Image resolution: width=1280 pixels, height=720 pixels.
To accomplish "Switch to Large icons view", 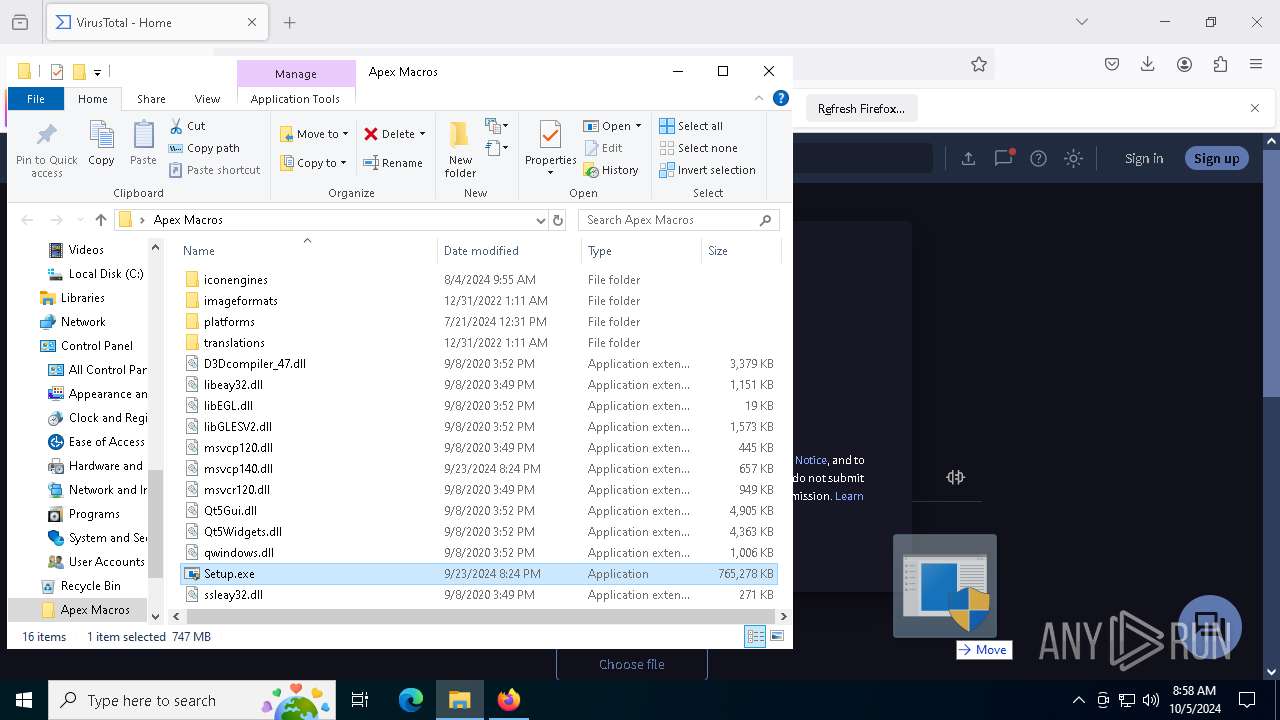I will tap(777, 637).
